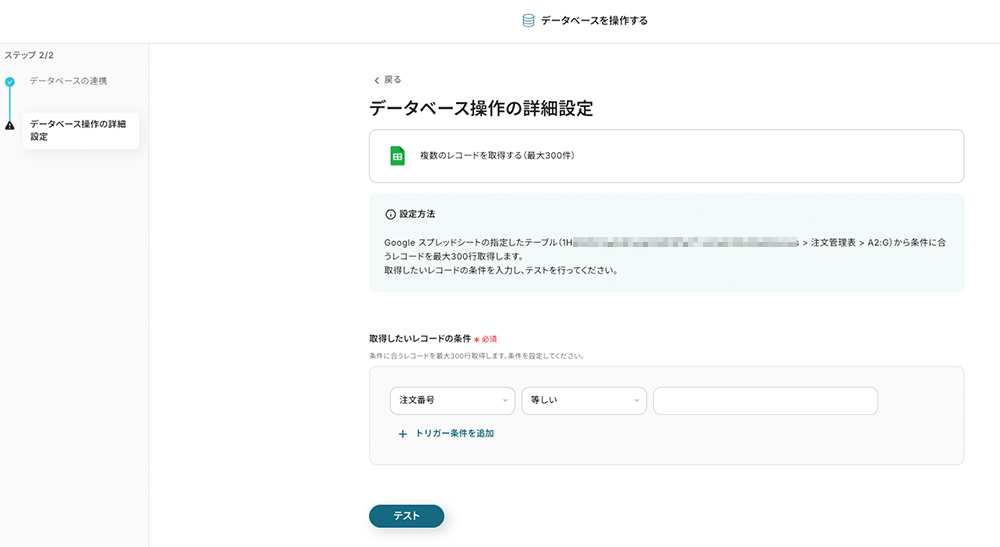Go back using the 戻る link
The width and height of the screenshot is (1000, 547).
392,80
